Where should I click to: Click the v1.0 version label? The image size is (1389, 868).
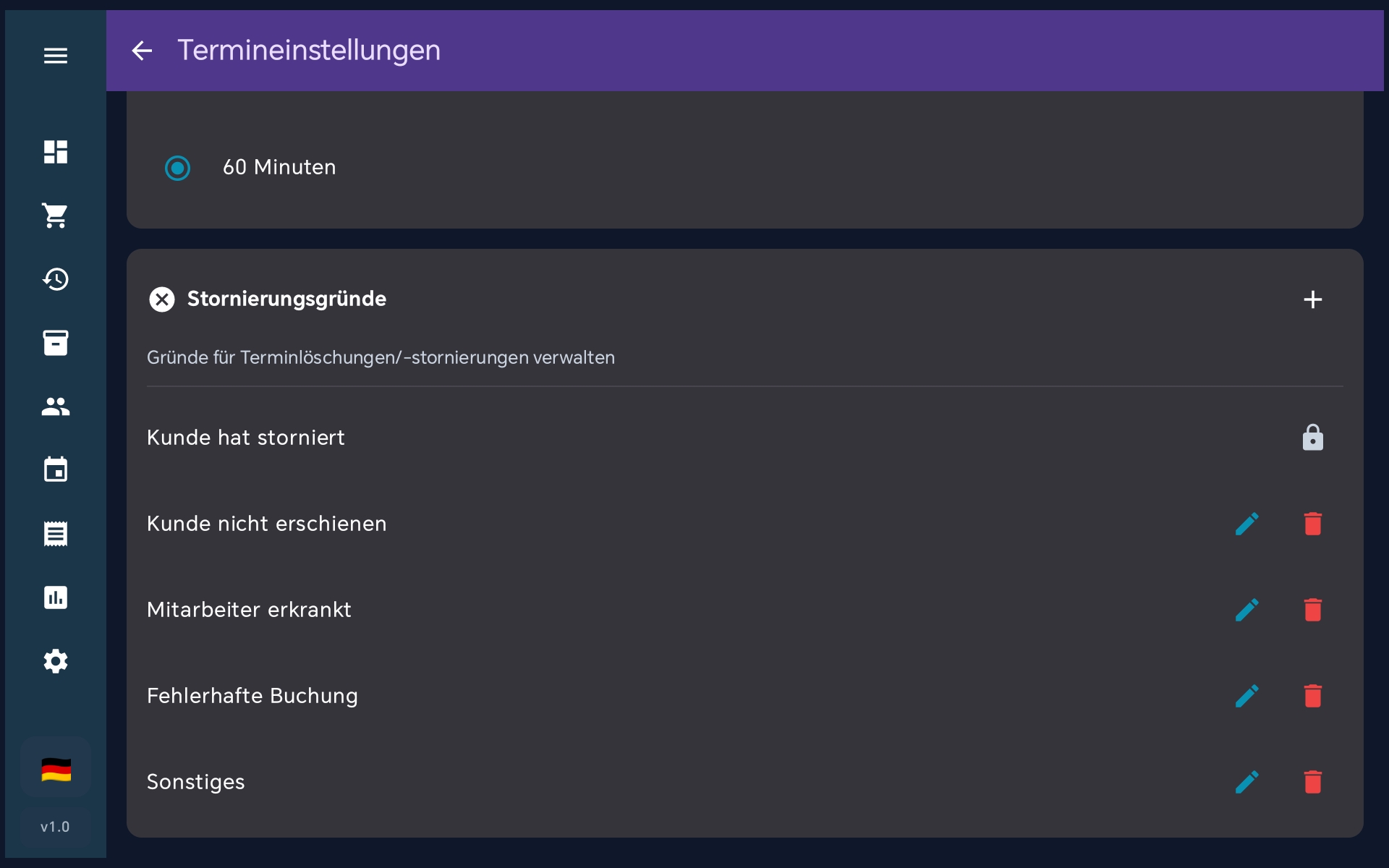55,826
